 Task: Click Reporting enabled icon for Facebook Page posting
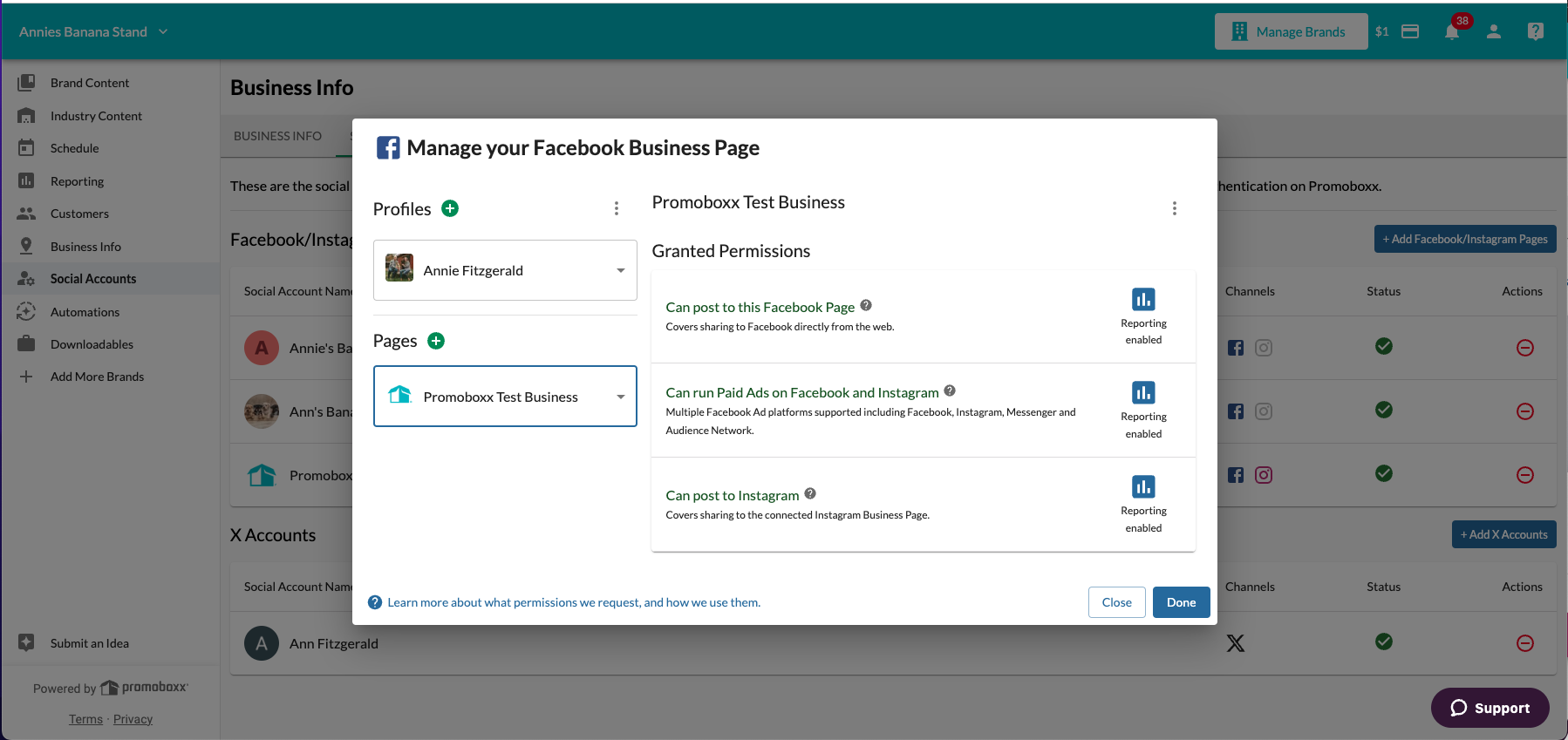[1143, 299]
